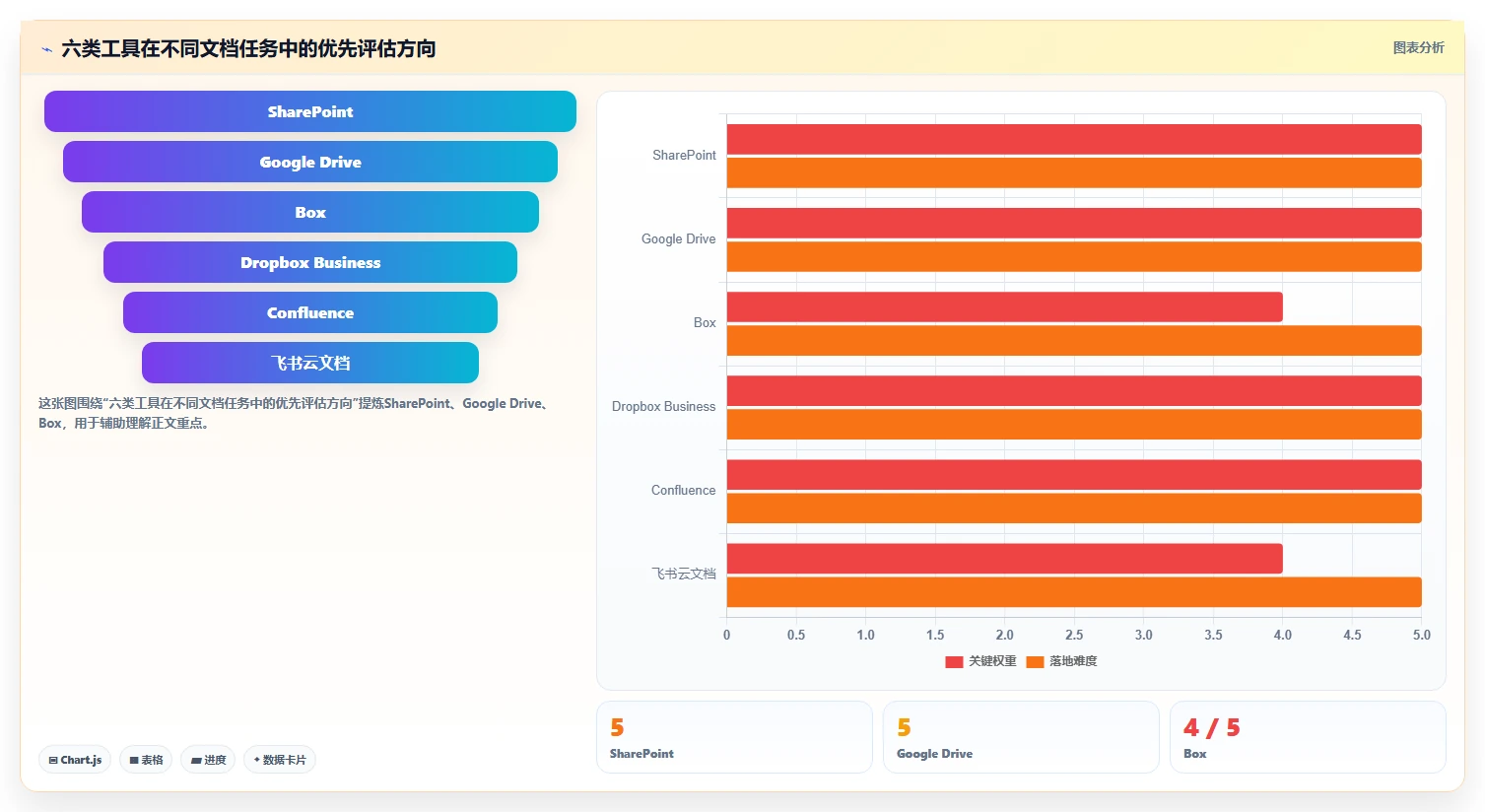
Task: Click the SharePoint y-axis label in chart
Action: click(684, 155)
